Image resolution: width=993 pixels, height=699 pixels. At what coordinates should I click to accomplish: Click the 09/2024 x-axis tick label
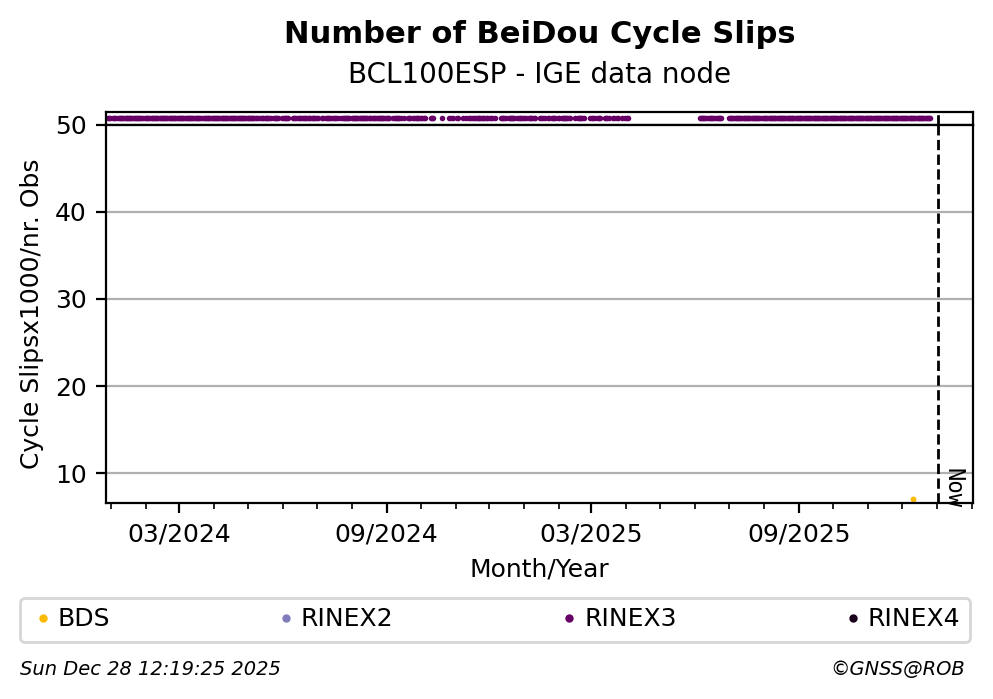tap(386, 533)
